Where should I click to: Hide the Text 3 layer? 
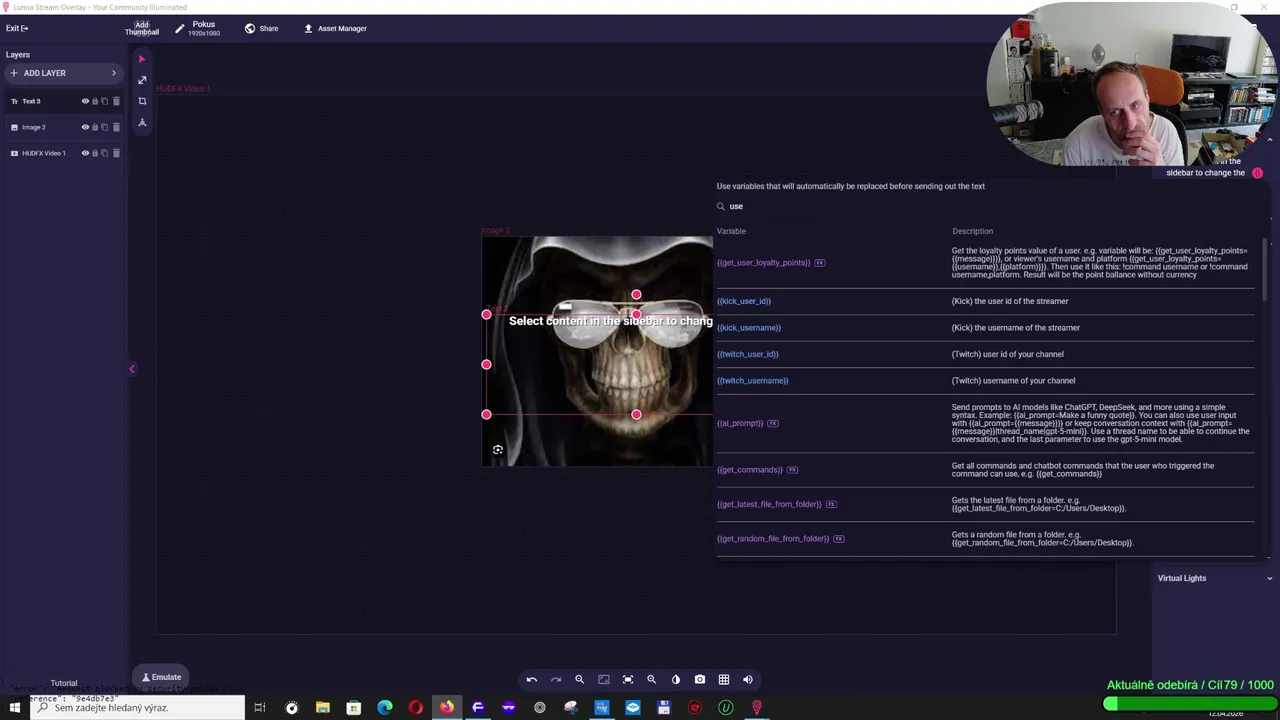click(85, 101)
